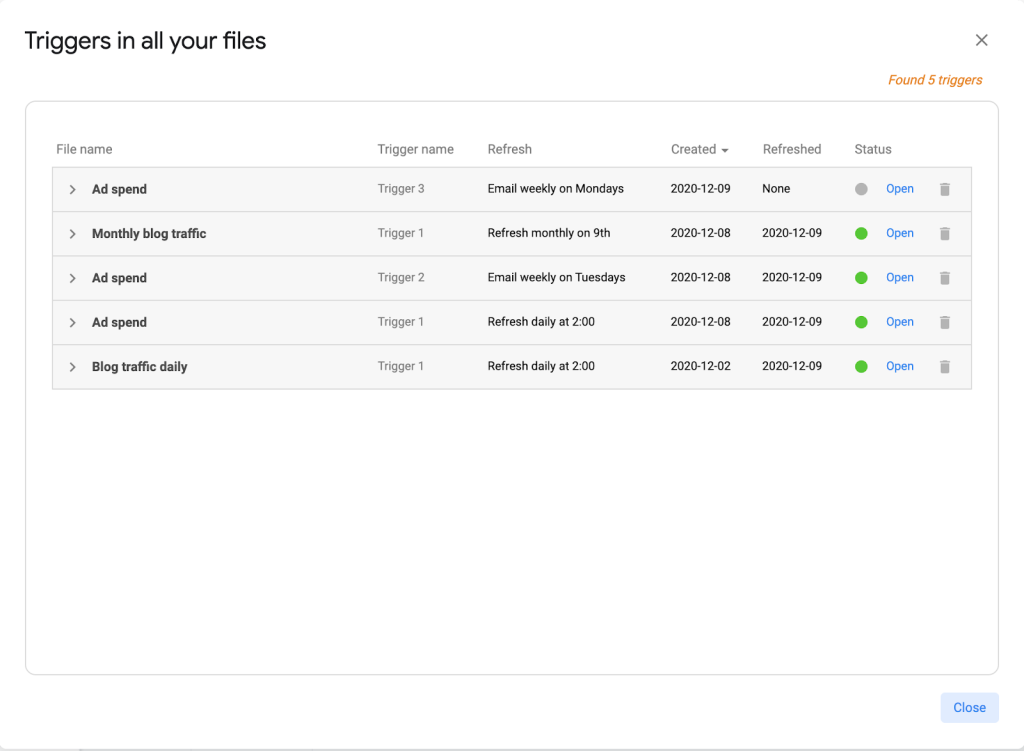Click grey status dot for Trigger 3
This screenshot has height=751, width=1024.
coord(861,189)
